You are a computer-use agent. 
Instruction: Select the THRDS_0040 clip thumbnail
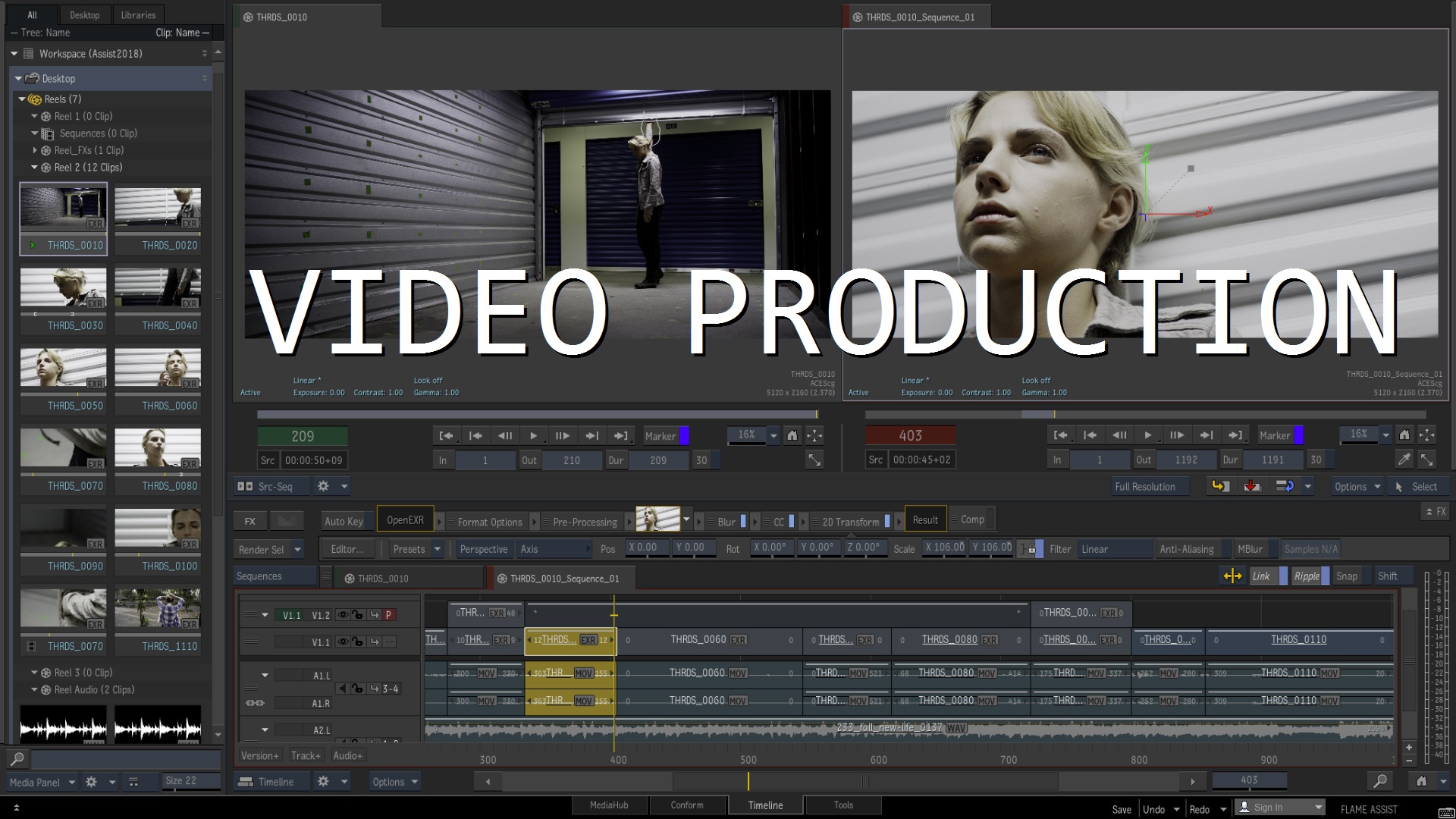coord(158,288)
